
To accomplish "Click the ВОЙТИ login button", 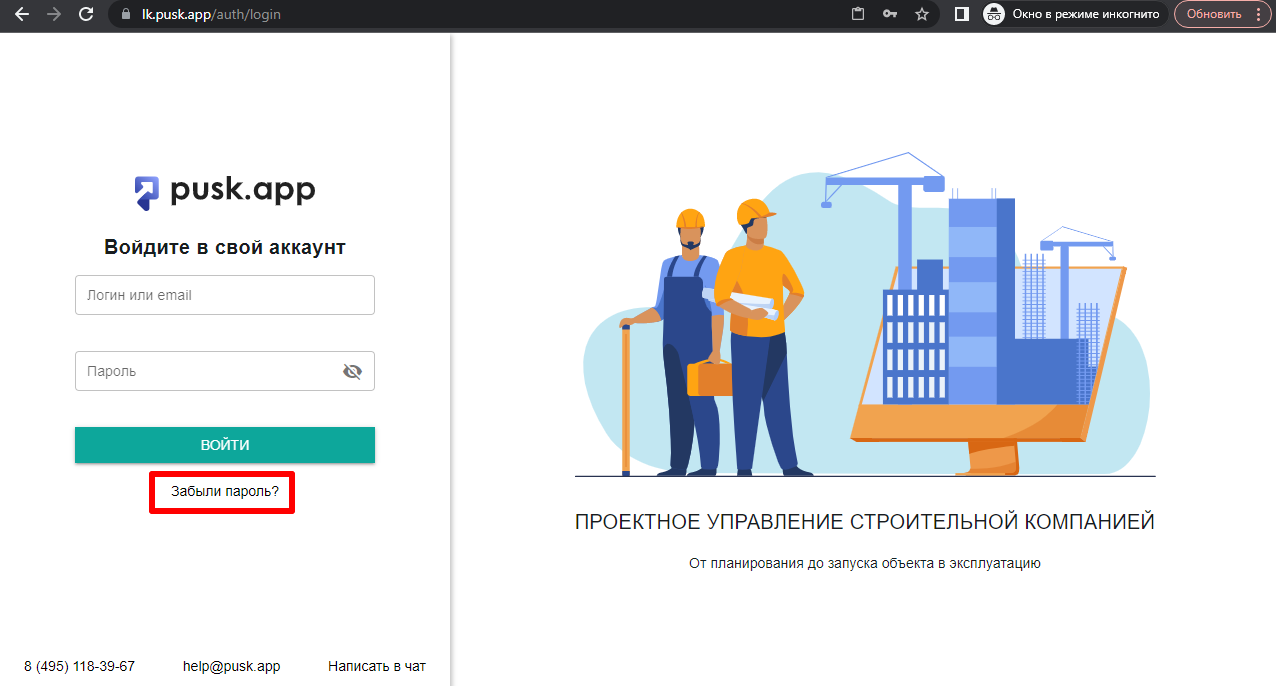I will coord(225,445).
